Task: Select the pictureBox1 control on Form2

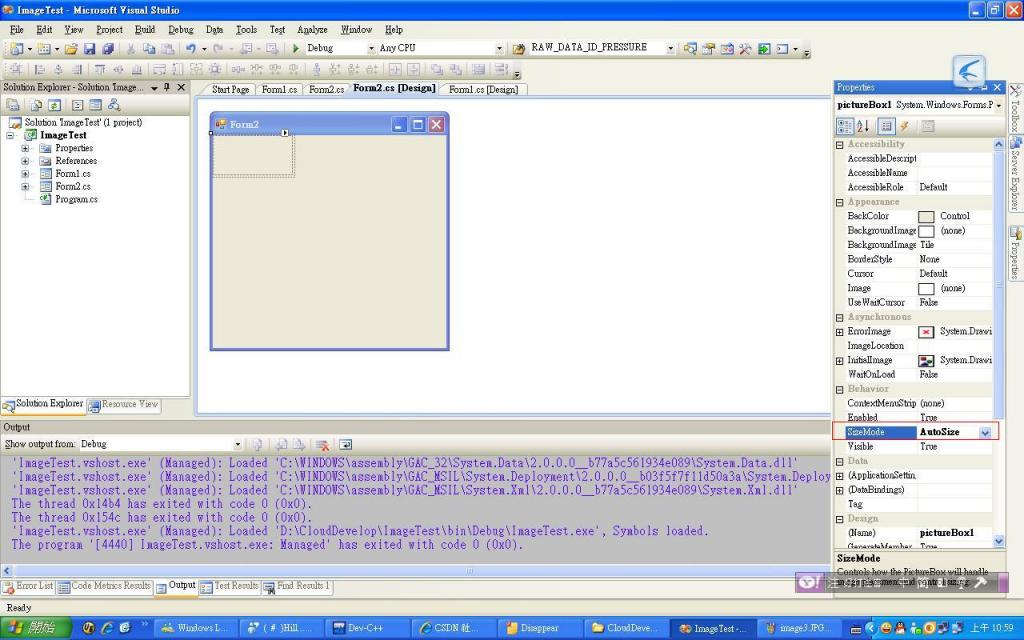Action: coord(253,155)
